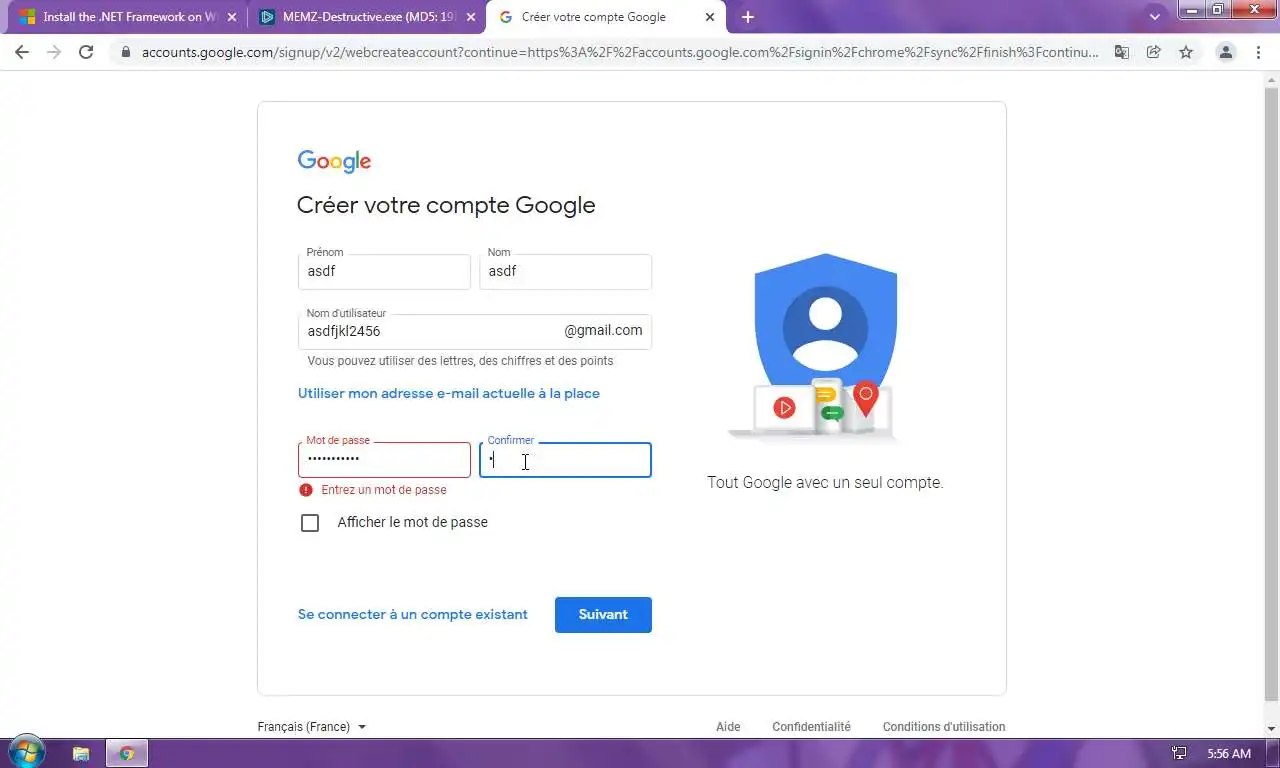This screenshot has height=768, width=1280.
Task: Click the hint about lettres, chiffres et points
Action: click(x=461, y=361)
